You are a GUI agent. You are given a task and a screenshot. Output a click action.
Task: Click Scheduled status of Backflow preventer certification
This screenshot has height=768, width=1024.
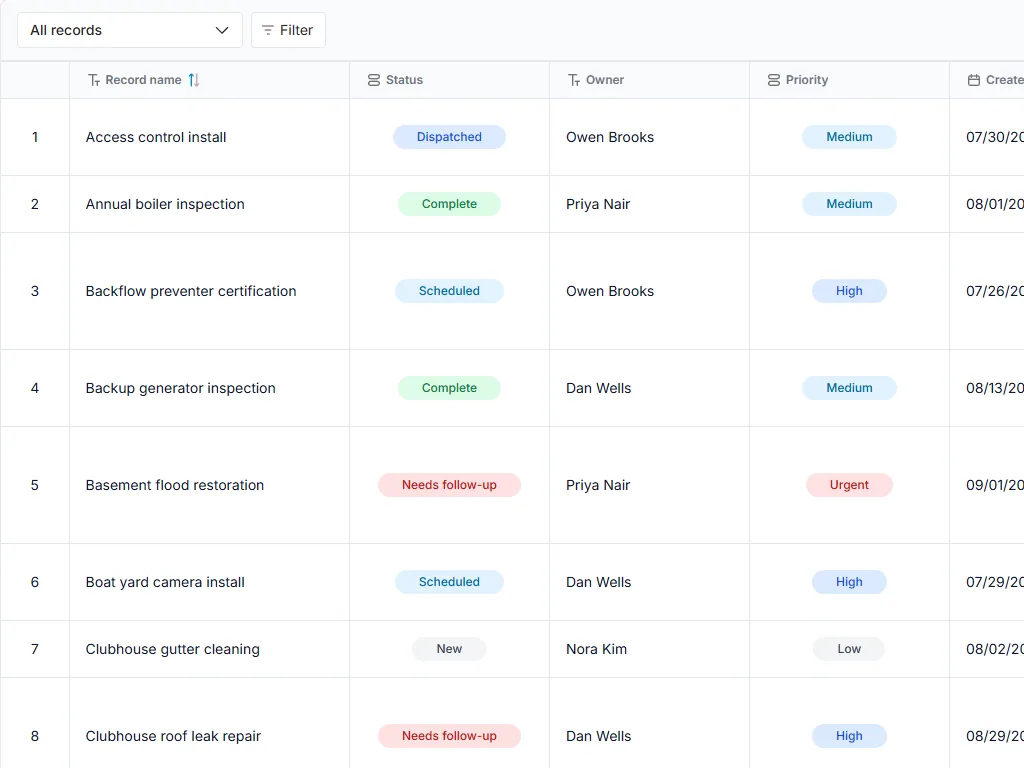tap(449, 291)
